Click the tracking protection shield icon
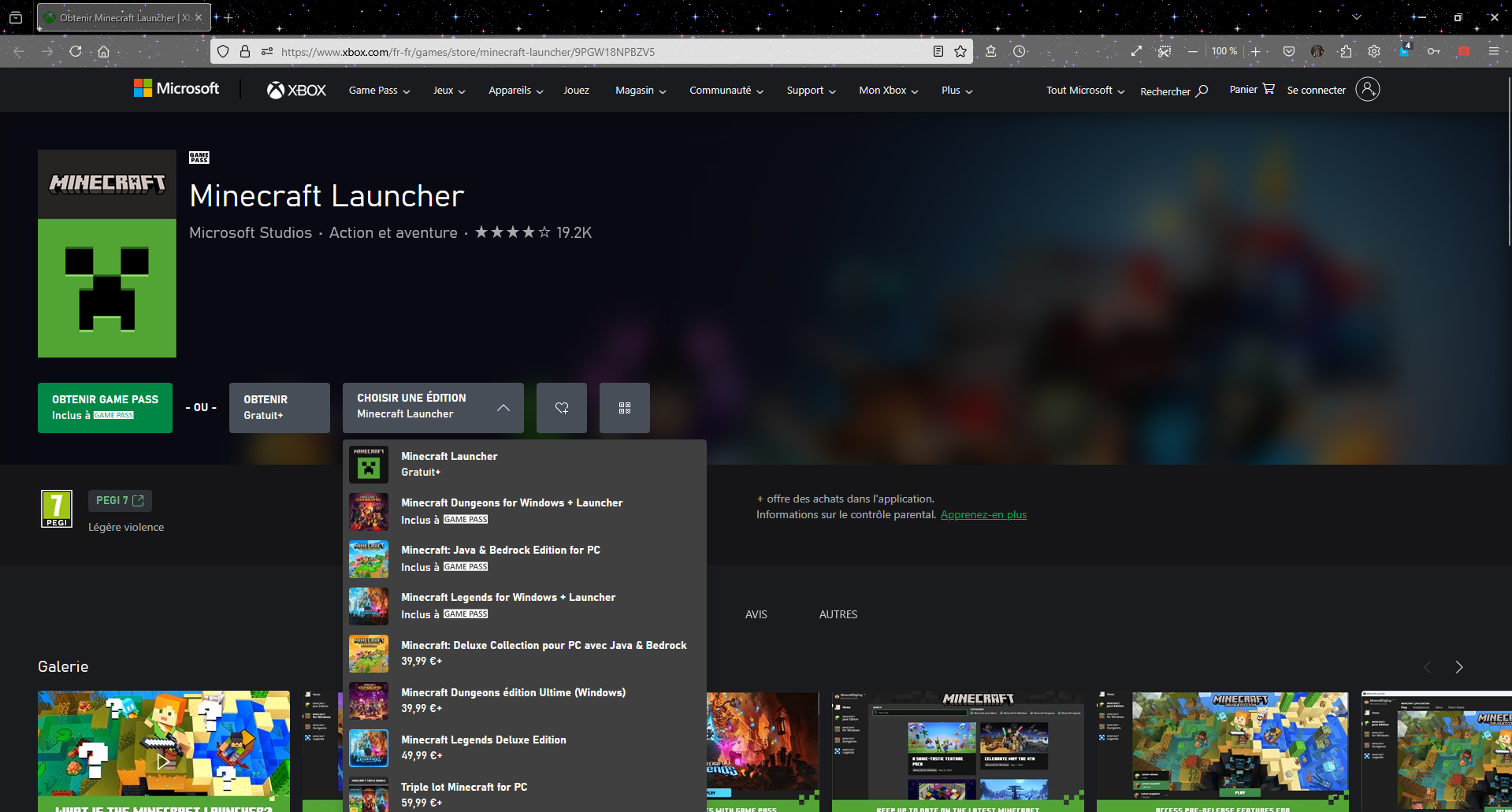Image resolution: width=1512 pixels, height=812 pixels. 223,51
